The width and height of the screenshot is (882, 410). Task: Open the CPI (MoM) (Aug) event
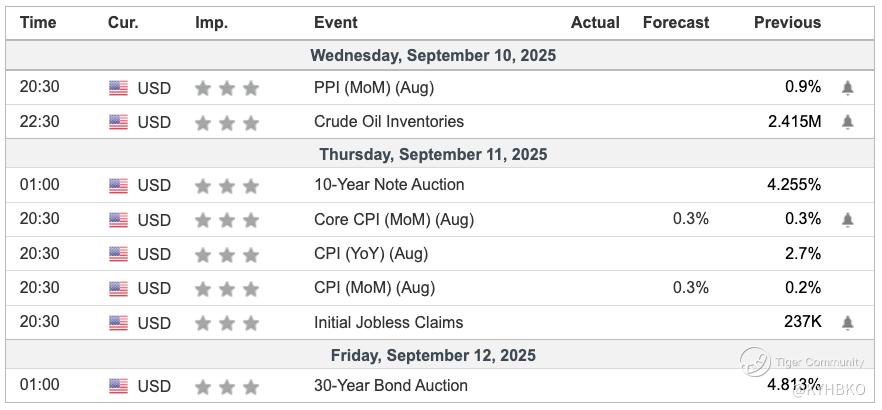374,288
